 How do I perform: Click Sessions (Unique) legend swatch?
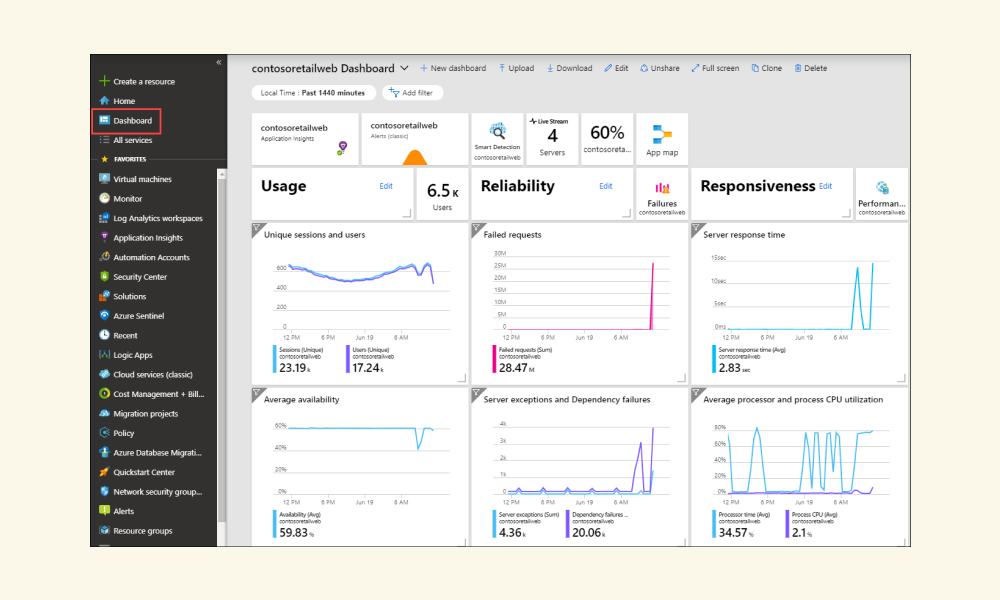275,359
